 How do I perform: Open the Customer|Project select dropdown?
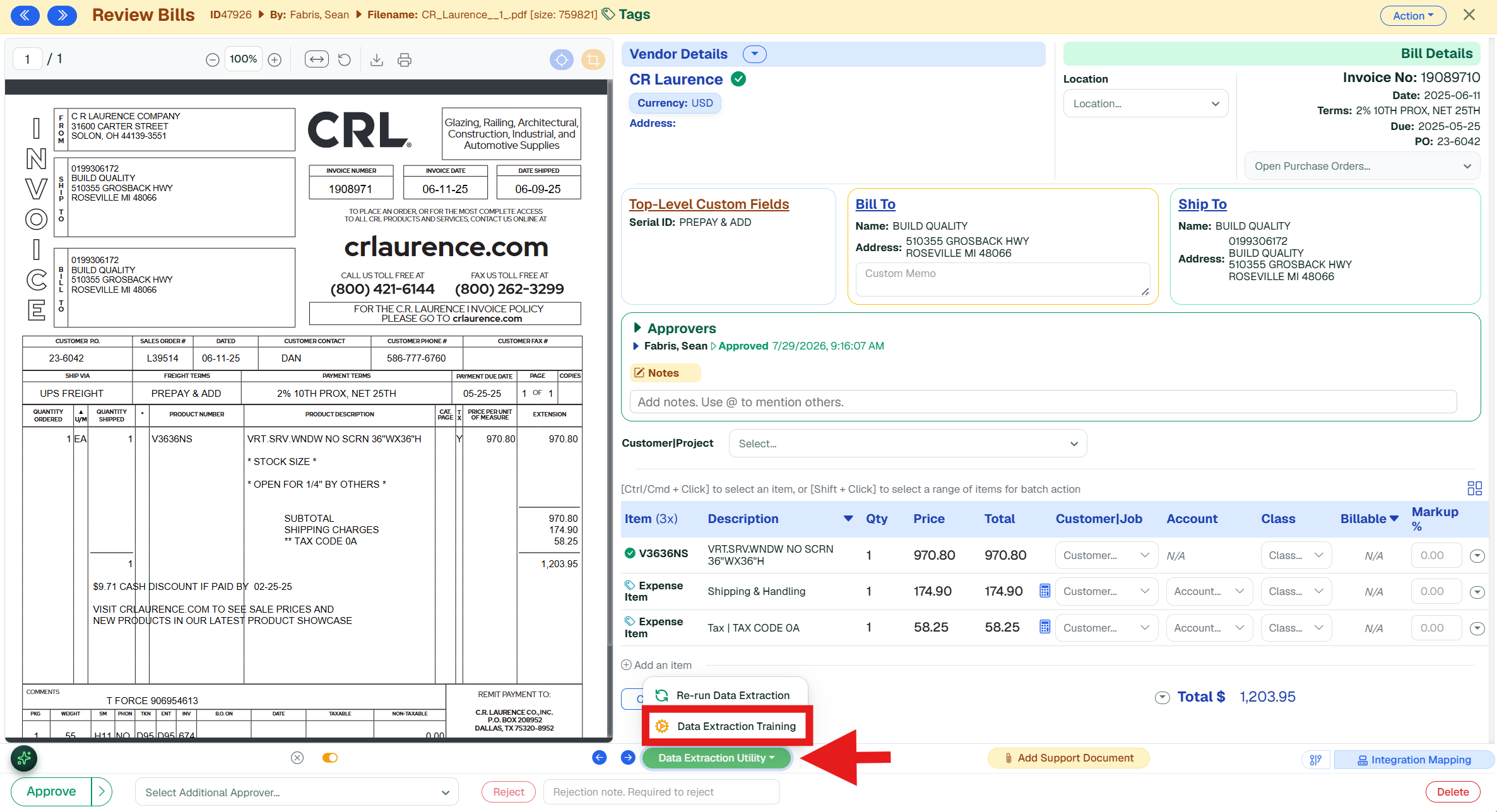[x=908, y=444]
